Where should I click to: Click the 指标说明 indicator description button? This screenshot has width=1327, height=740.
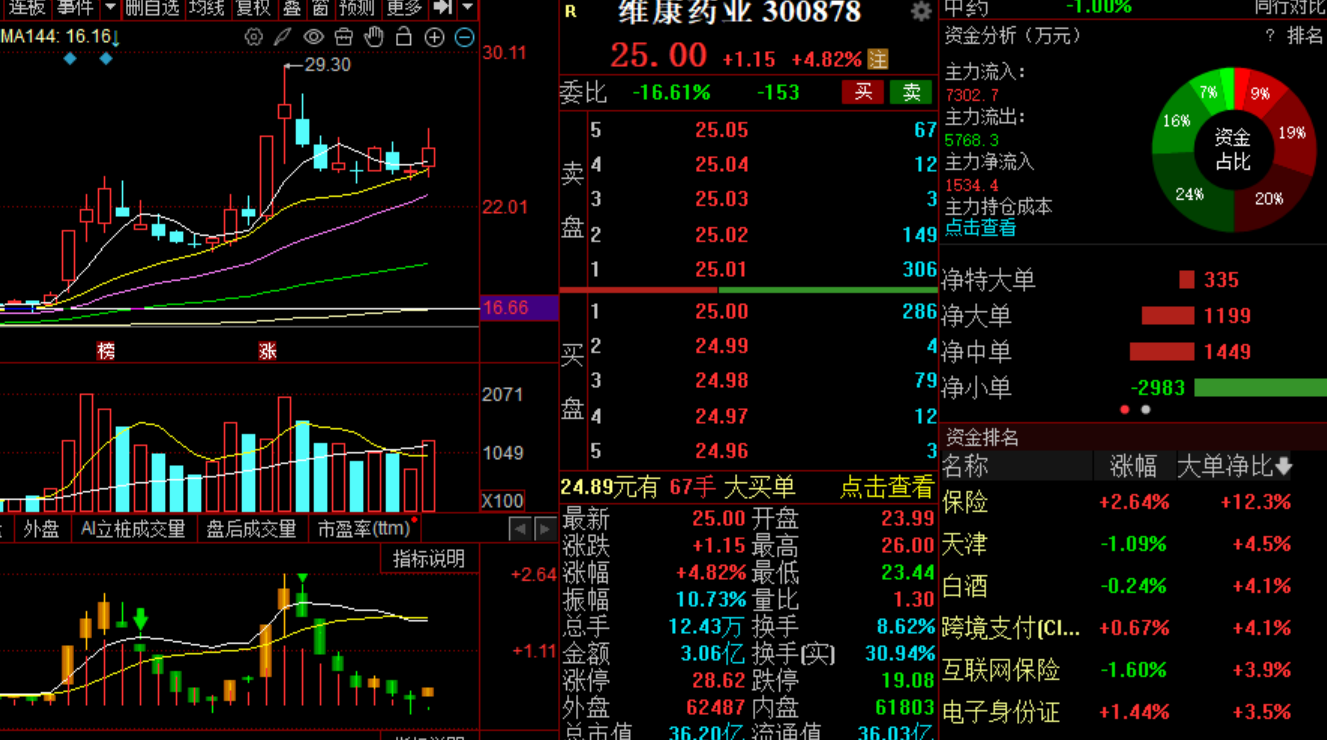[429, 559]
